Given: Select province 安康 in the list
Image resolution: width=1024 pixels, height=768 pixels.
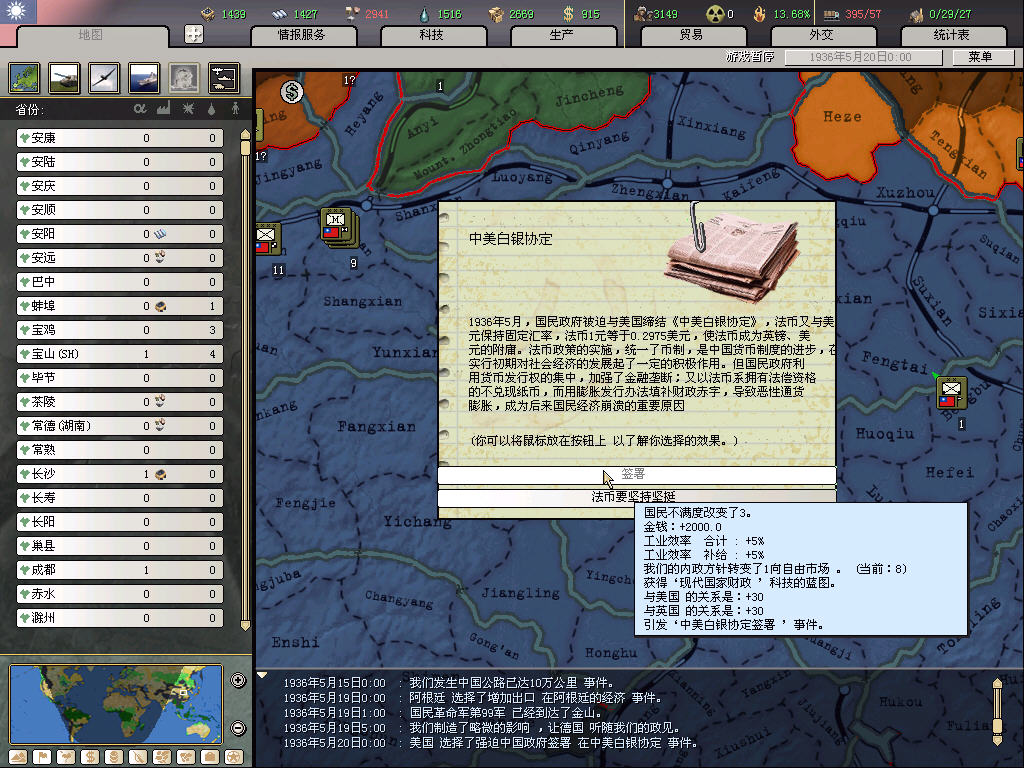Looking at the screenshot, I should point(120,138).
